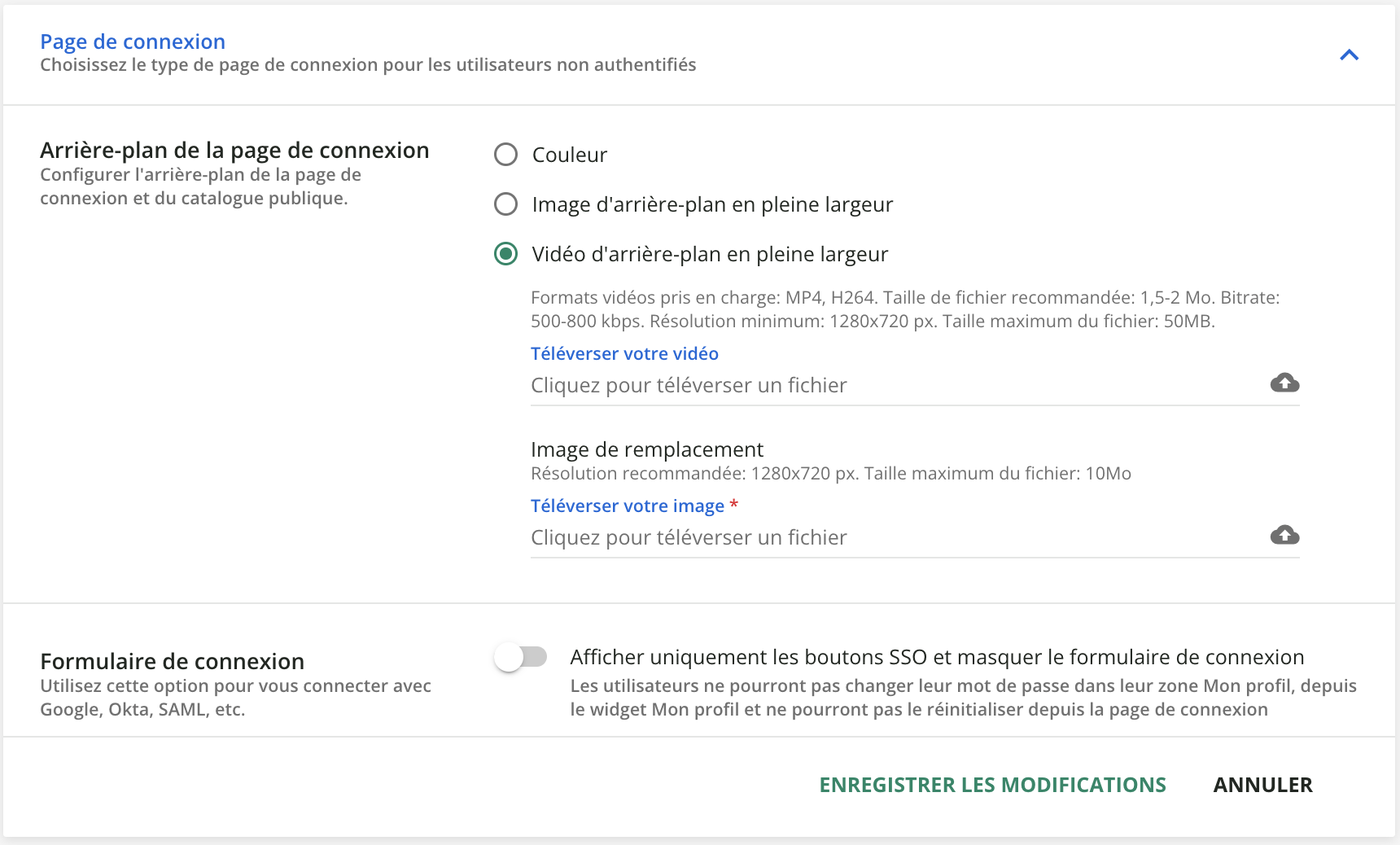Image resolution: width=1400 pixels, height=845 pixels.
Task: Click the video upload cloud icon
Action: [x=1284, y=383]
